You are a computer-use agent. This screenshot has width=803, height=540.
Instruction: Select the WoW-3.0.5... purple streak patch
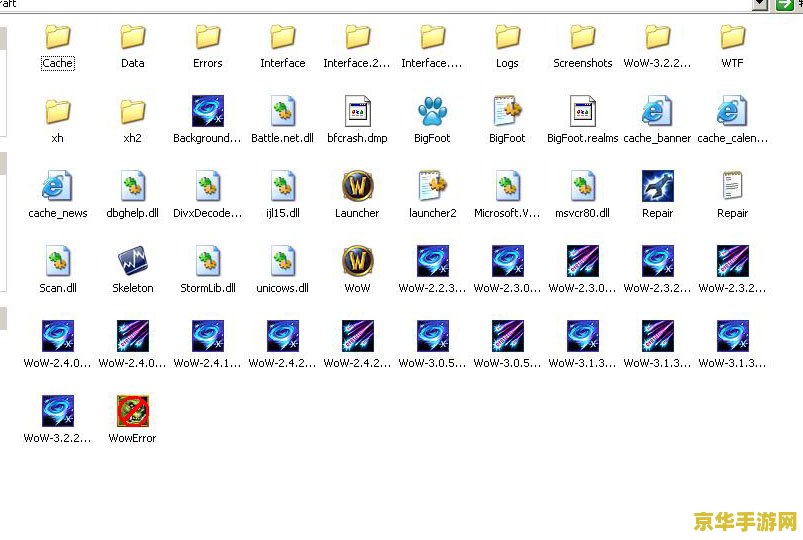tap(508, 336)
